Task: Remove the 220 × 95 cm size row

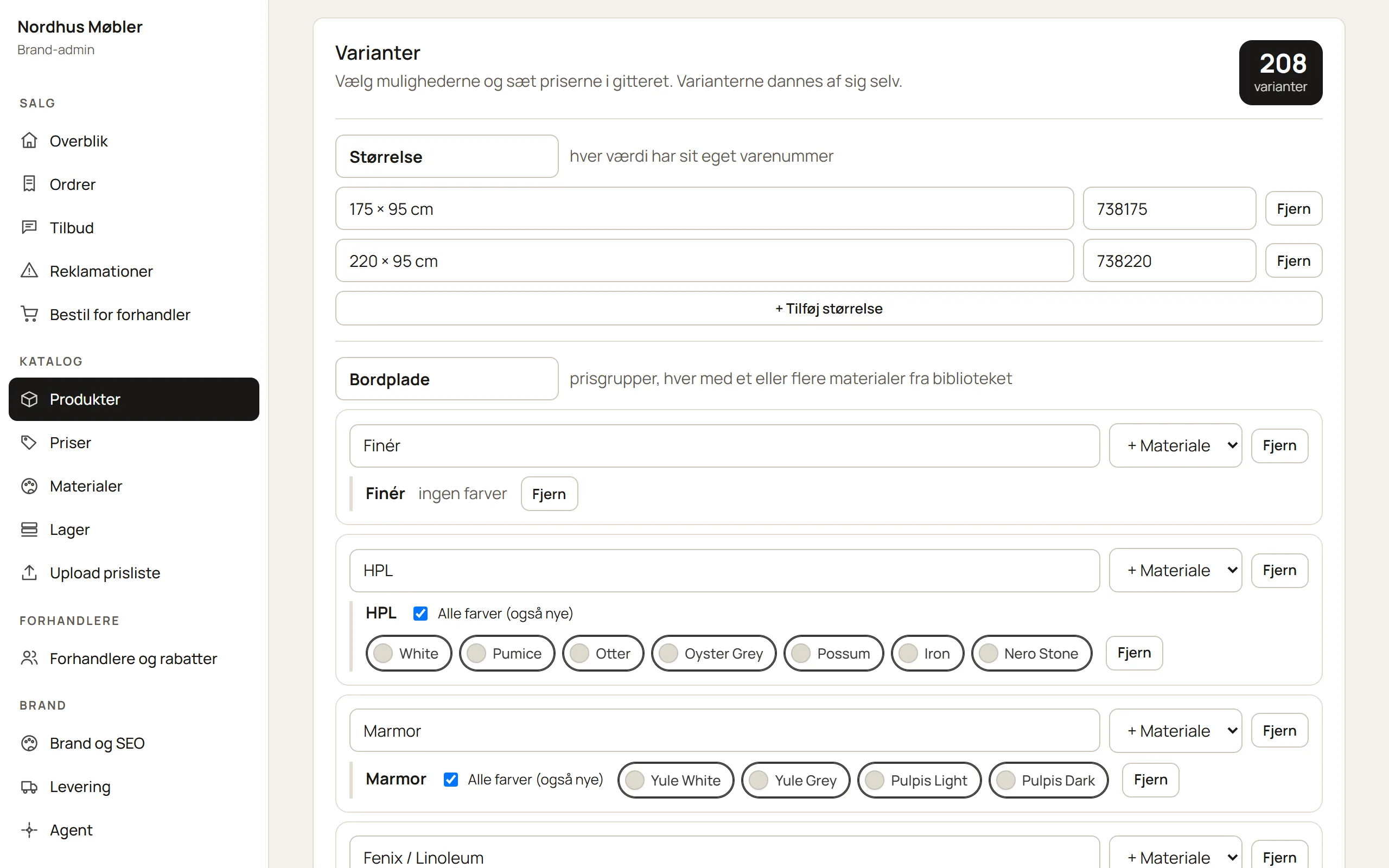Action: pyautogui.click(x=1293, y=260)
